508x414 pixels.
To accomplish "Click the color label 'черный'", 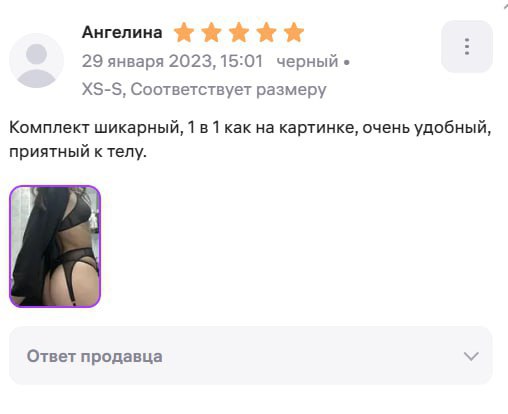I will (307, 62).
